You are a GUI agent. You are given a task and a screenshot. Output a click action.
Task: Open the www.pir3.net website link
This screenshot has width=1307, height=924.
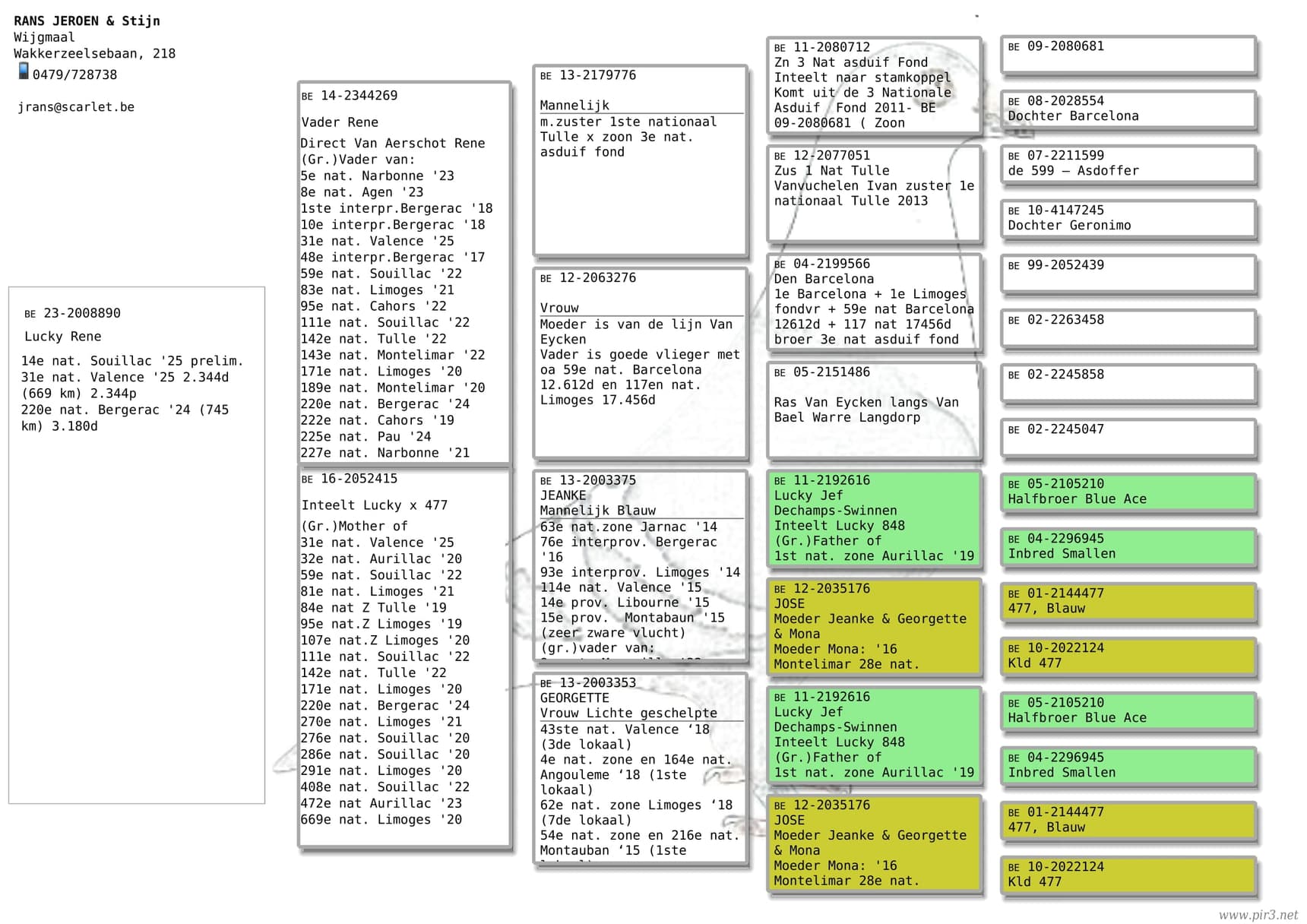click(x=1258, y=915)
